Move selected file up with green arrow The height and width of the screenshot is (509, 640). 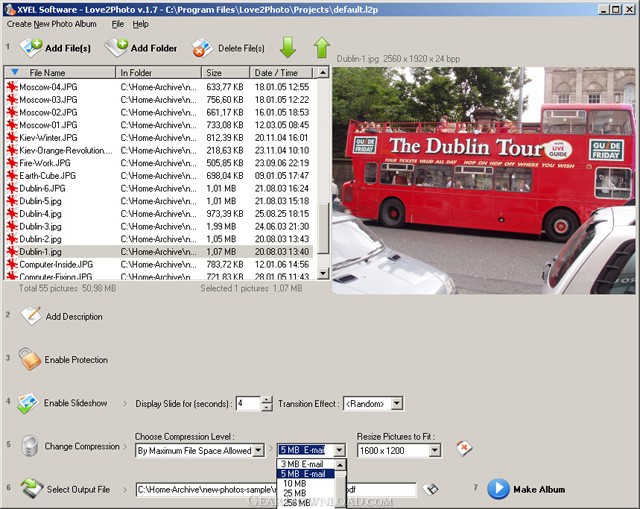click(x=321, y=47)
